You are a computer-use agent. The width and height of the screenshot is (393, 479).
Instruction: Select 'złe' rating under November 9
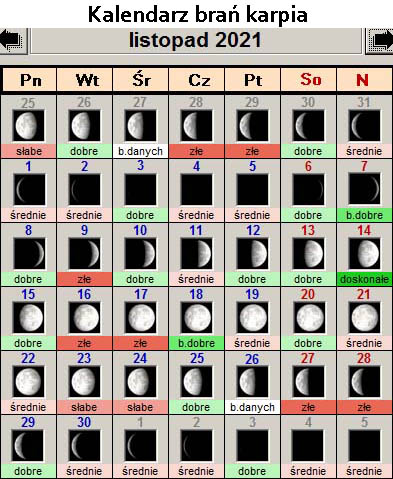[x=84, y=279]
